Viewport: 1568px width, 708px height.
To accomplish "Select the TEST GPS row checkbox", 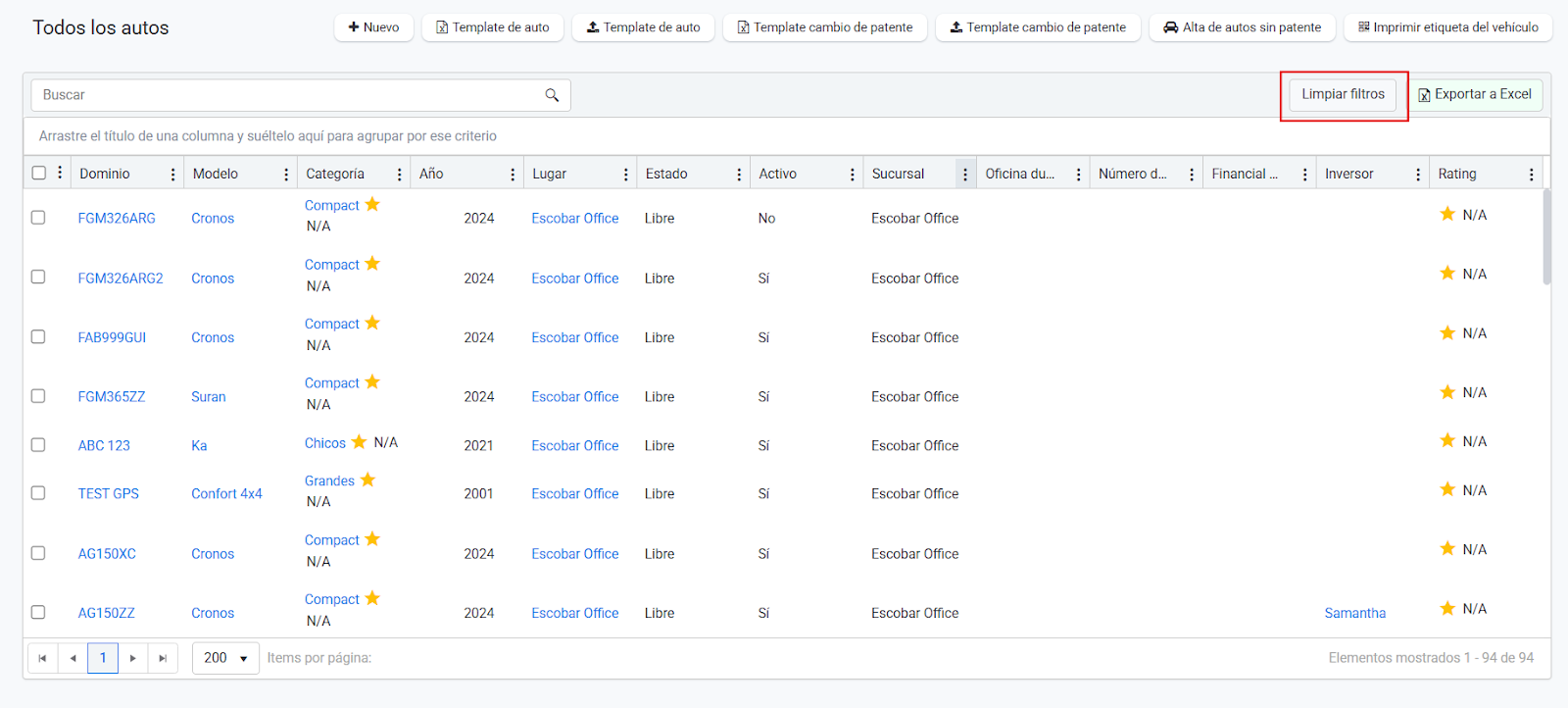I will pos(38,493).
